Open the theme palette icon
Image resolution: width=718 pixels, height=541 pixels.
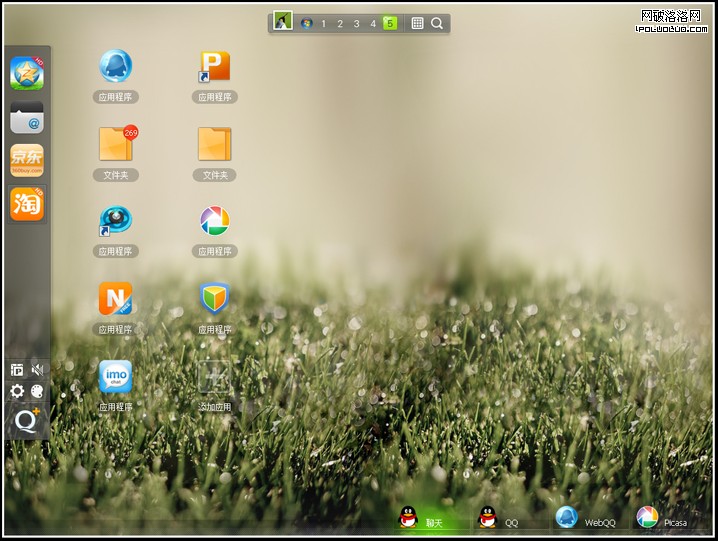pos(38,391)
